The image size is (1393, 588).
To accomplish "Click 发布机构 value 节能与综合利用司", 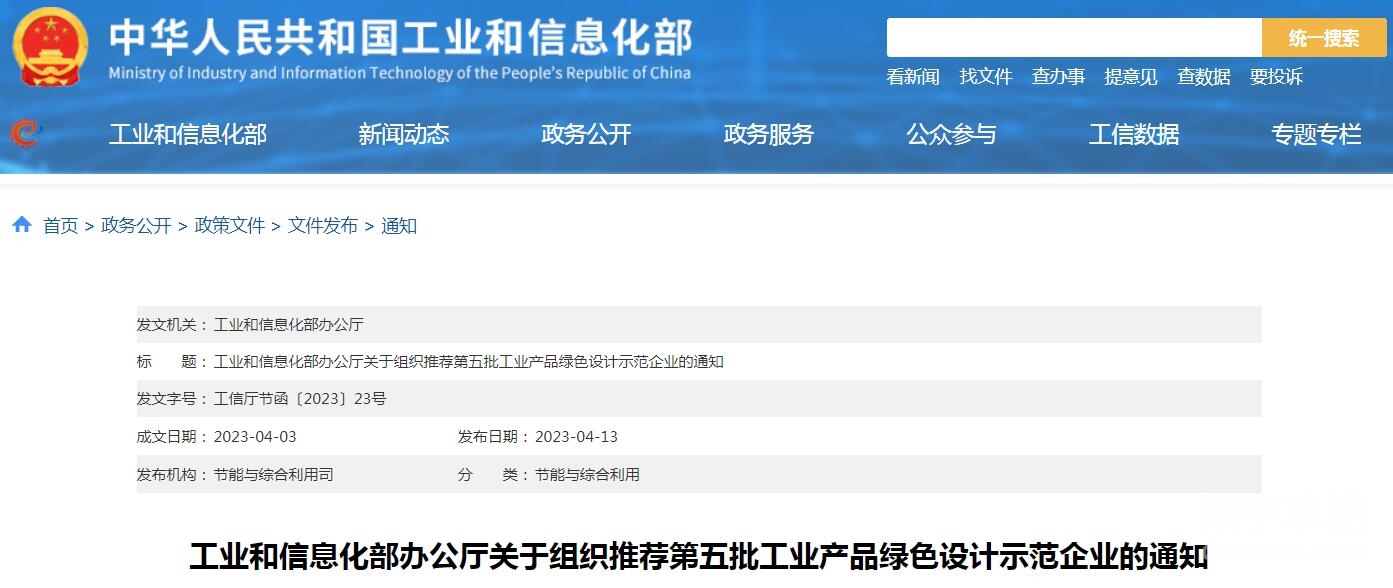I will [x=274, y=475].
